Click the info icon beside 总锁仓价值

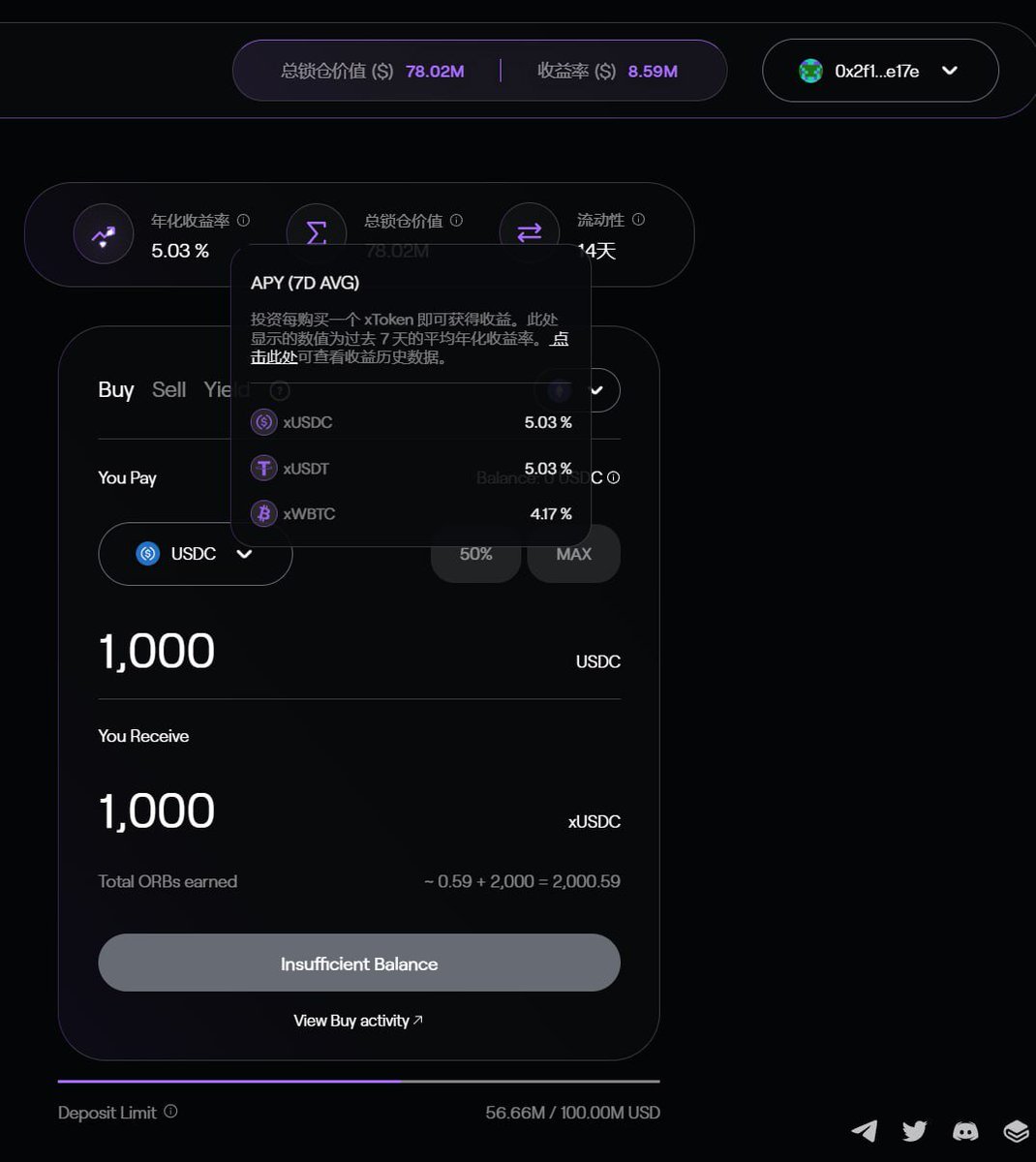click(456, 221)
